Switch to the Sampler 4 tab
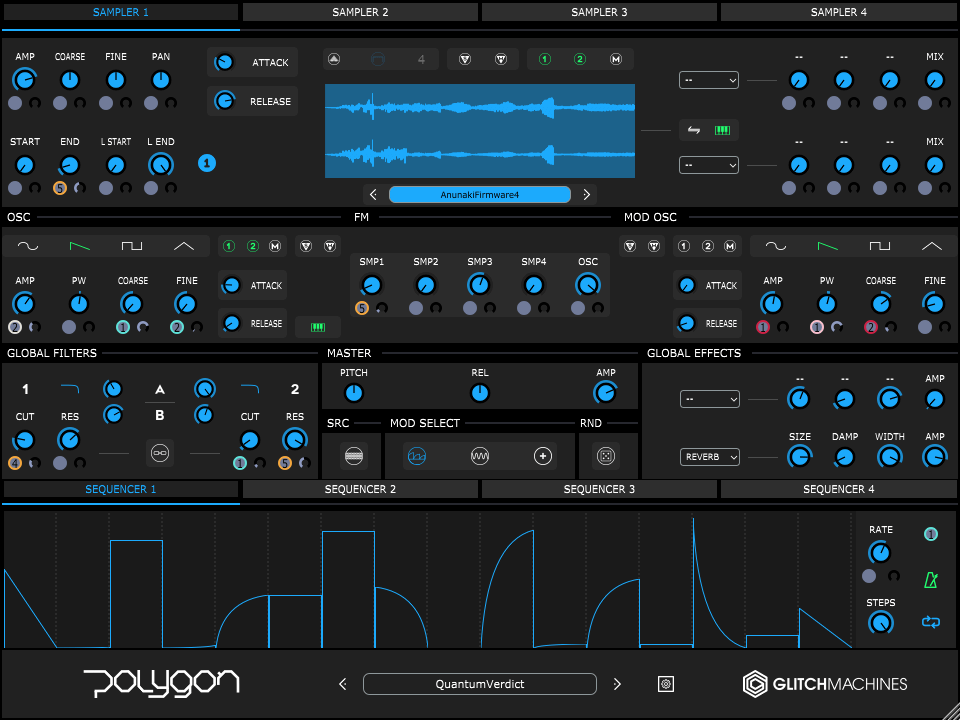 [839, 12]
